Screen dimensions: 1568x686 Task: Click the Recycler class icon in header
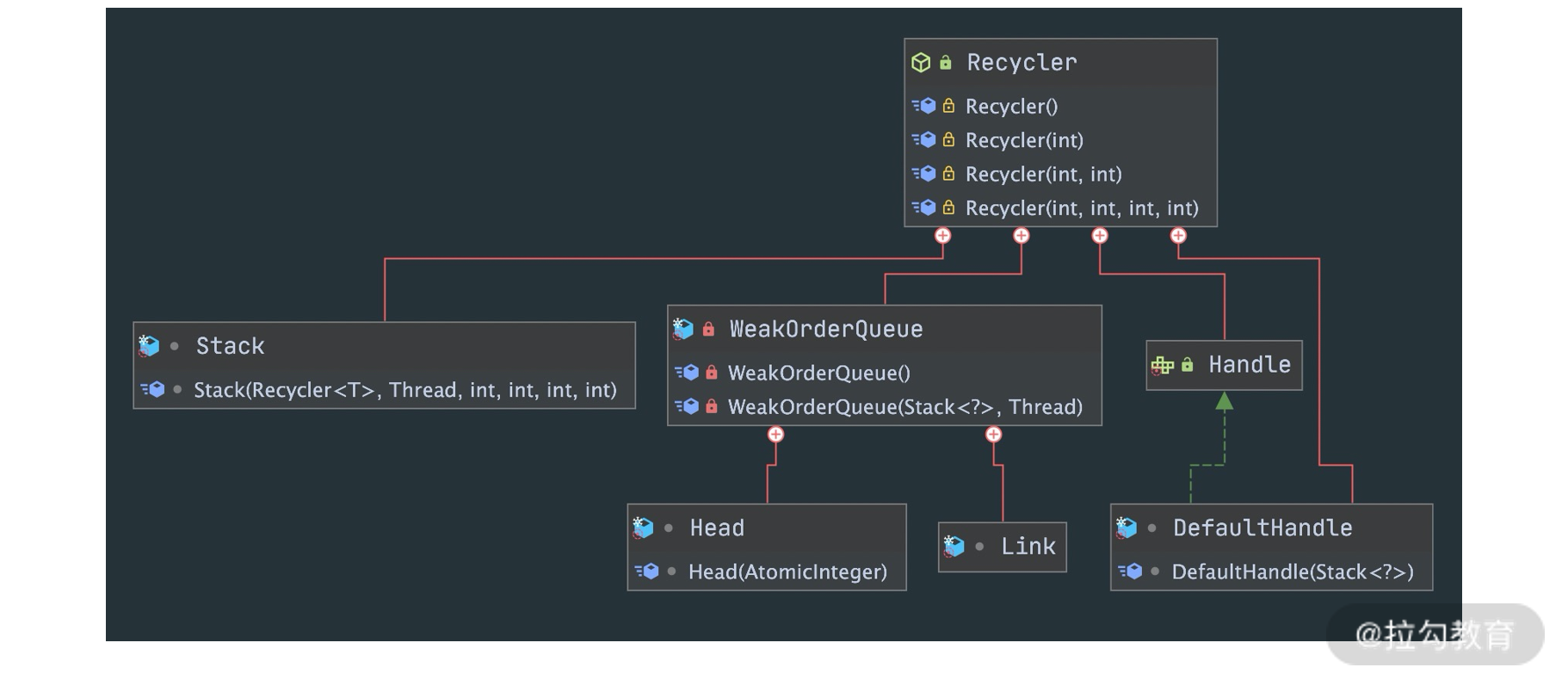coord(921,63)
